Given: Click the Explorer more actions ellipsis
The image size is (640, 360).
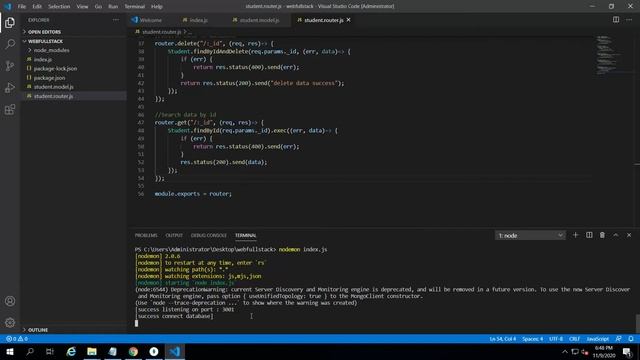Looking at the screenshot, I should pyautogui.click(x=116, y=20).
